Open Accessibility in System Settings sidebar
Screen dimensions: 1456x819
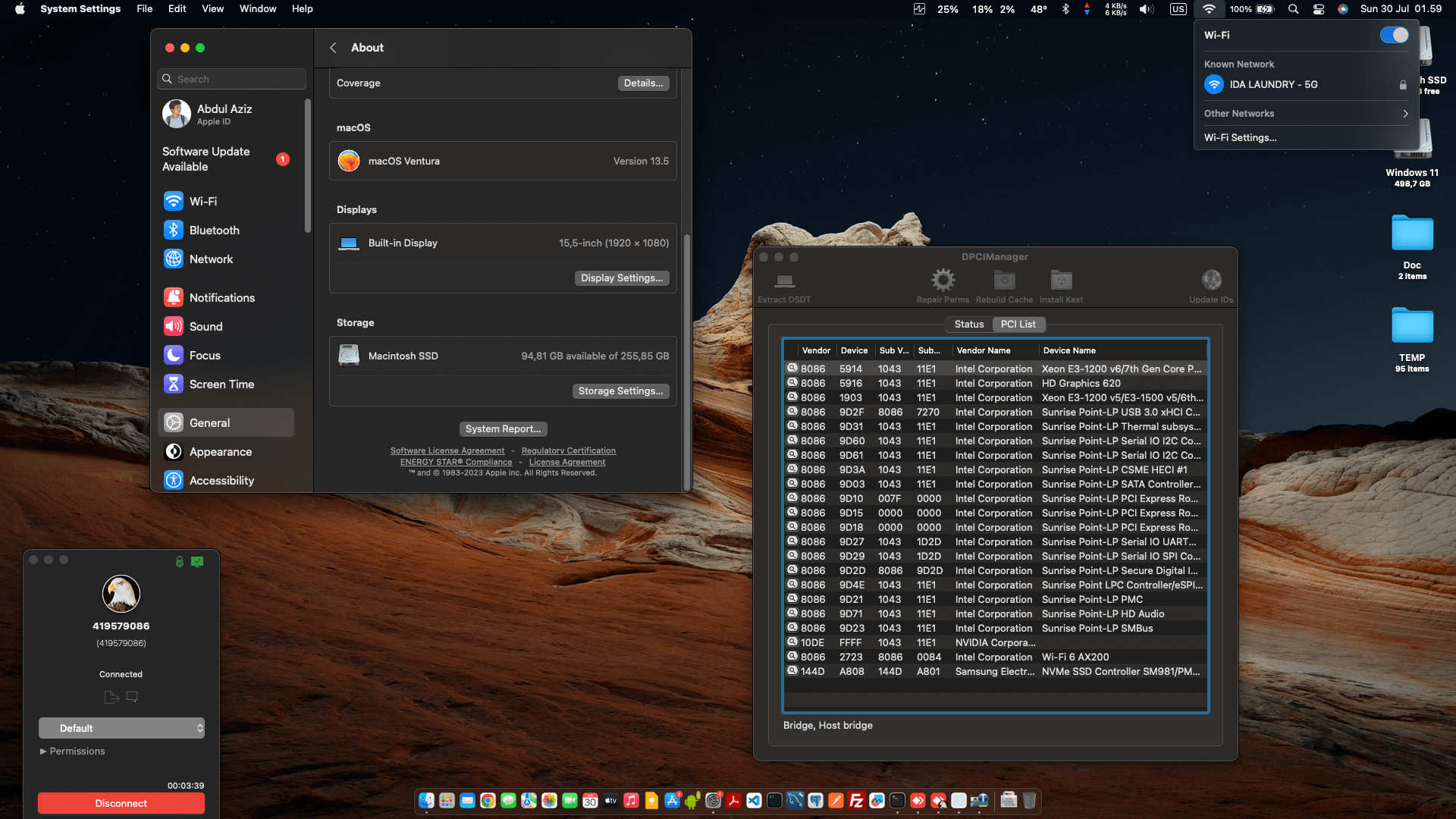tap(226, 480)
